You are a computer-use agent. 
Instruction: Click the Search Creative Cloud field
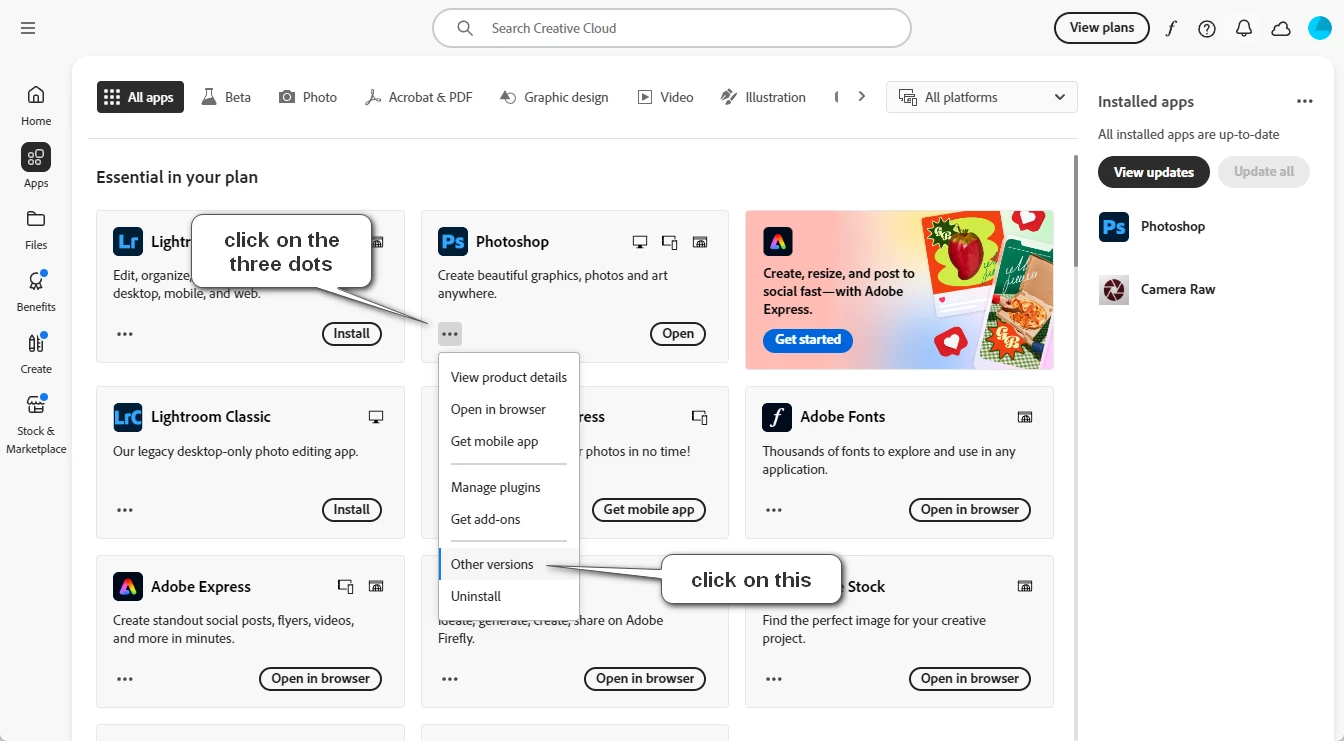(x=672, y=28)
